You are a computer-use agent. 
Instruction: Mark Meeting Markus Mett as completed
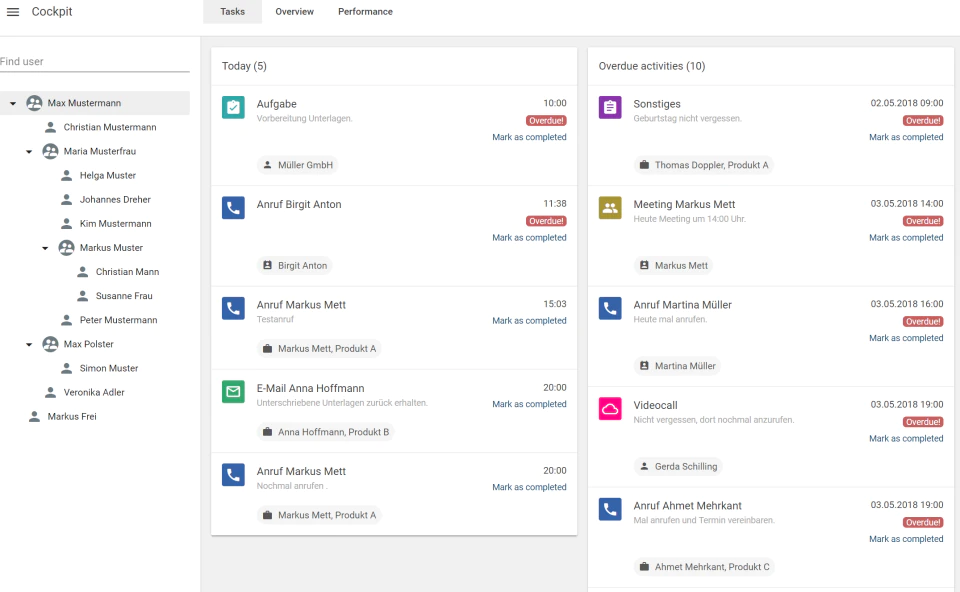pos(906,238)
